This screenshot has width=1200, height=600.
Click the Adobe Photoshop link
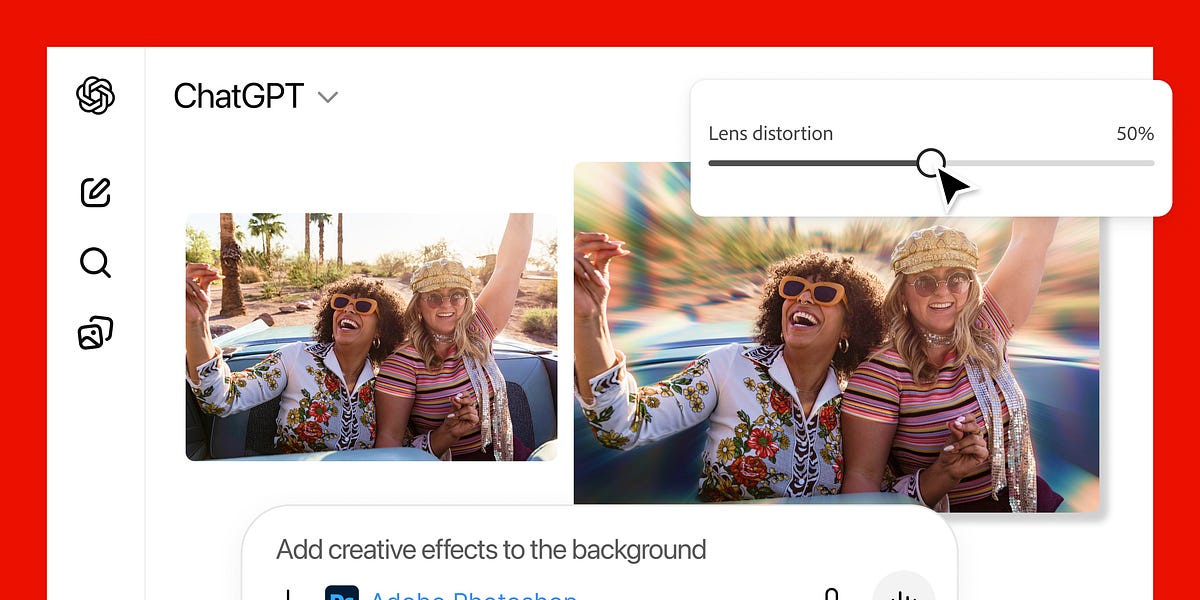(473, 594)
